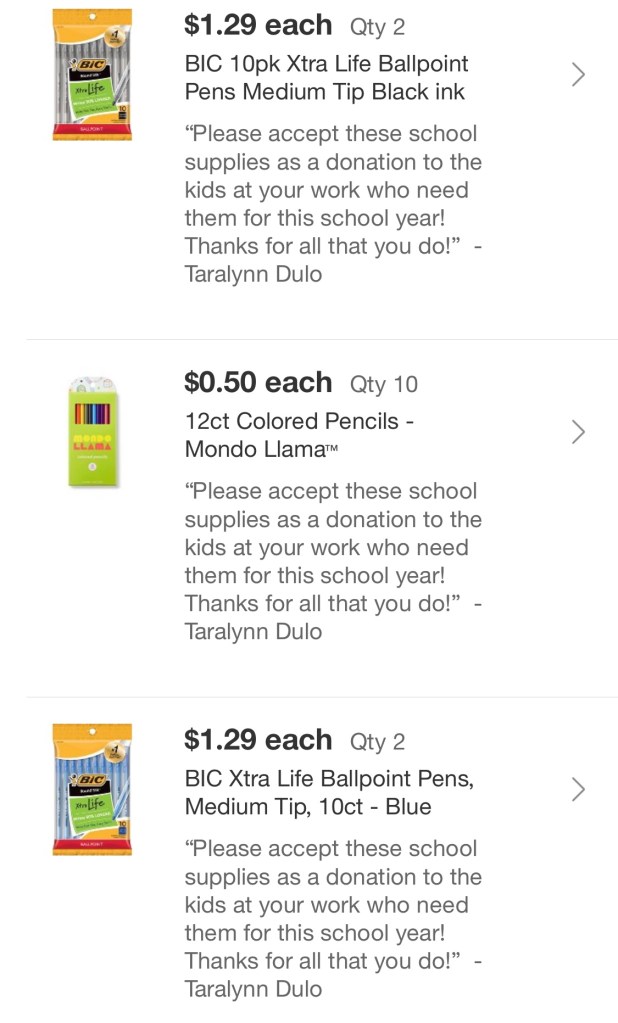Expand the black ink pens item chevron

[578, 74]
